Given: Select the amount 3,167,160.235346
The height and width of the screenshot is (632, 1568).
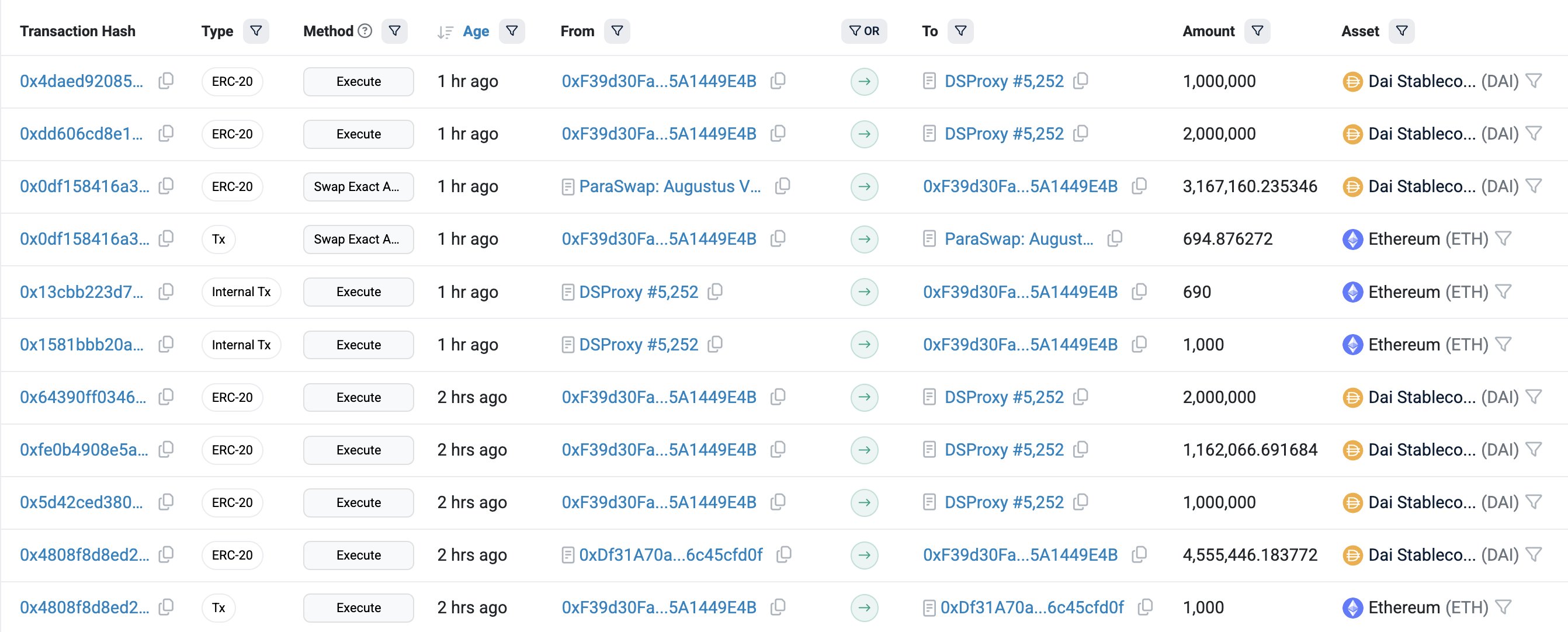Looking at the screenshot, I should pos(1250,186).
